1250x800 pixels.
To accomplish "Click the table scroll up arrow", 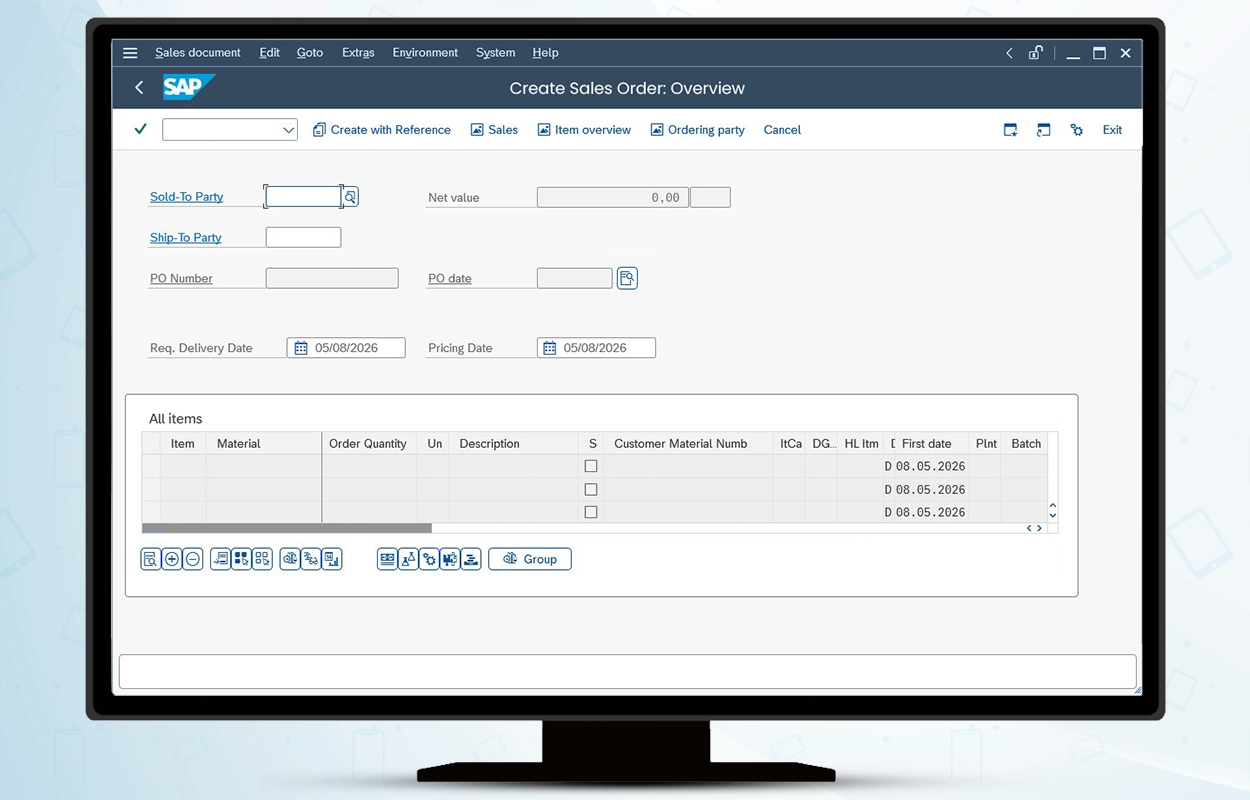I will tap(1052, 507).
